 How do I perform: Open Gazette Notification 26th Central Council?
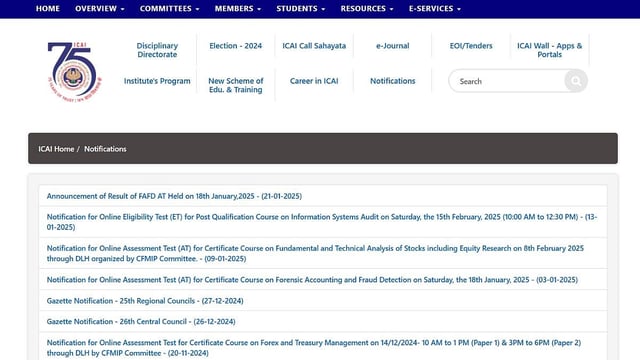click(141, 322)
